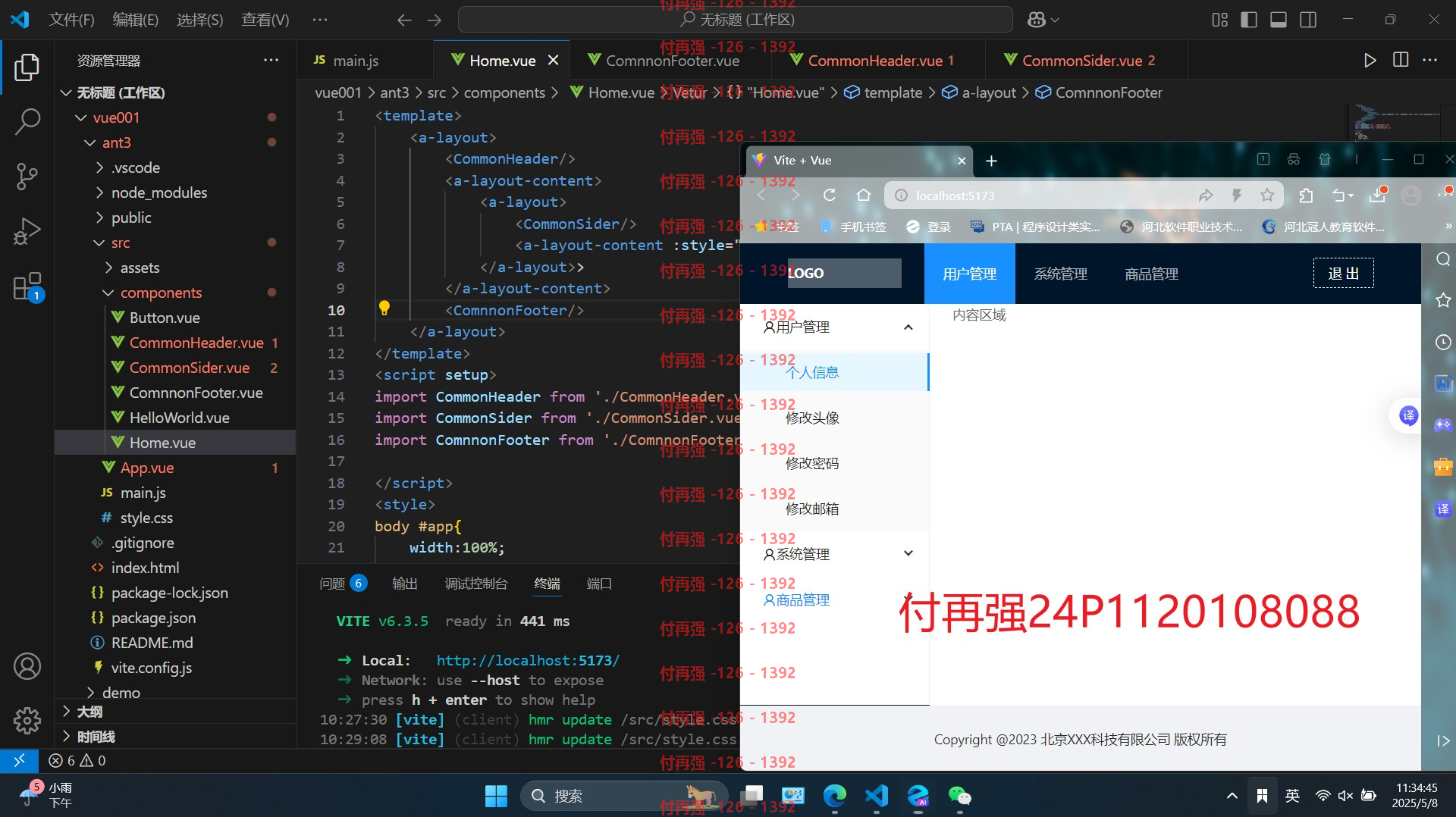Image resolution: width=1456 pixels, height=817 pixels.
Task: Open the Extensions view
Action: [x=27, y=286]
